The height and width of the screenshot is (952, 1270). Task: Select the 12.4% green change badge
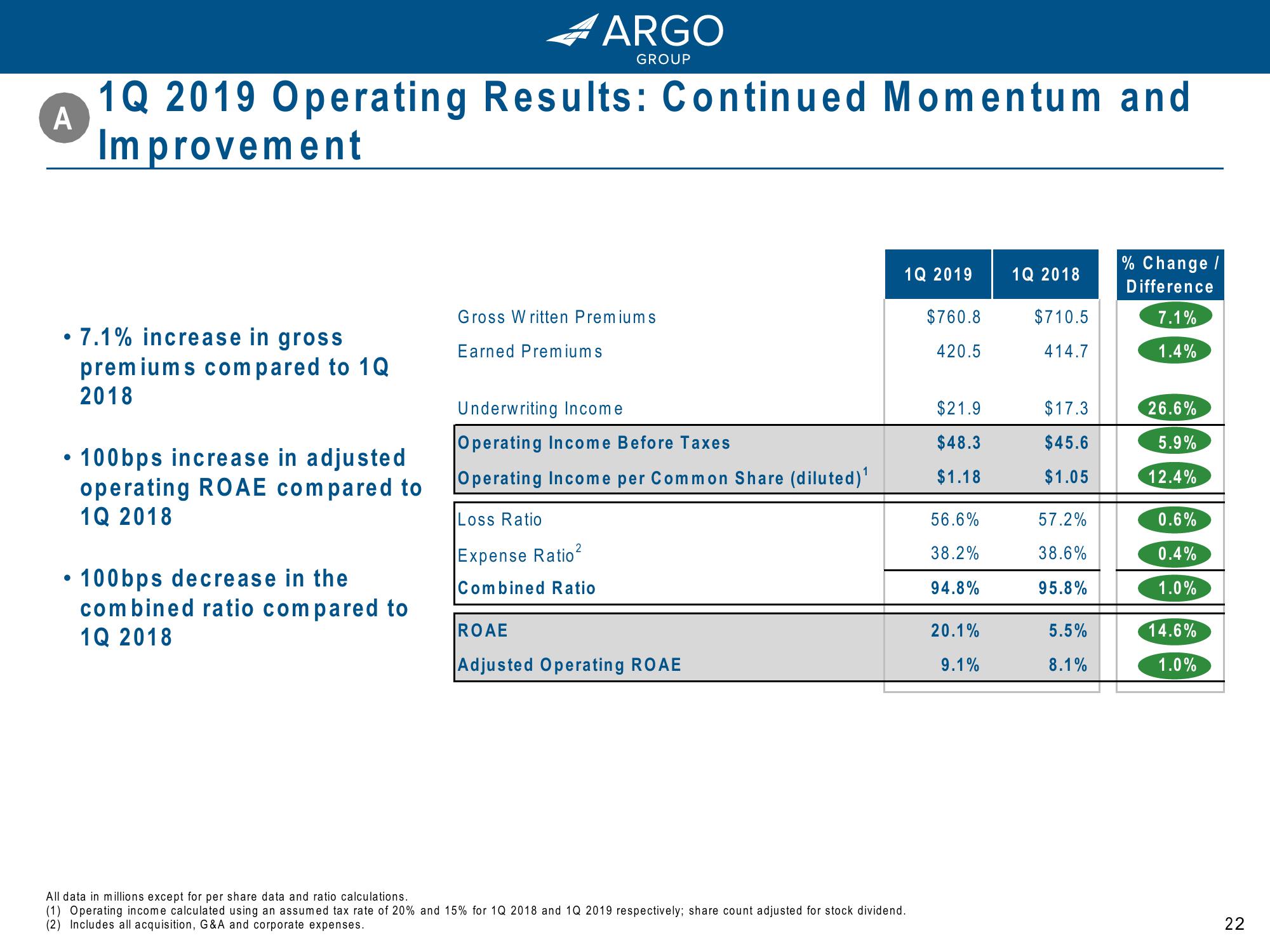pos(1175,477)
